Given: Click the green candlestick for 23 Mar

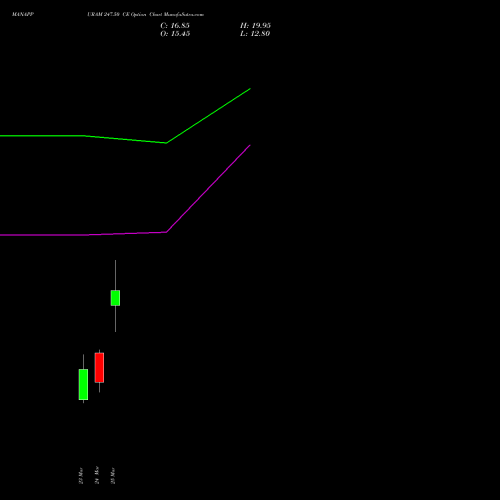Looking at the screenshot, I should (83, 384).
